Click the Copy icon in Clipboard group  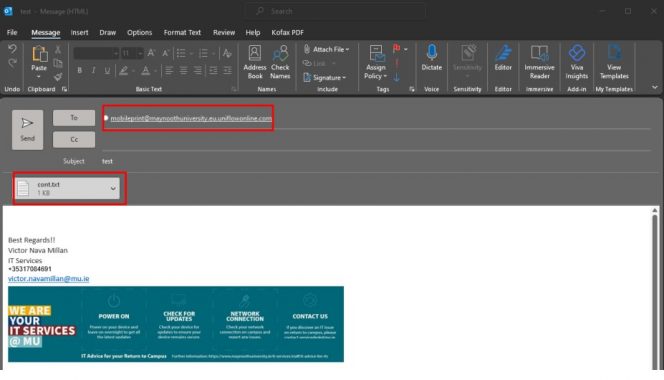(58, 64)
